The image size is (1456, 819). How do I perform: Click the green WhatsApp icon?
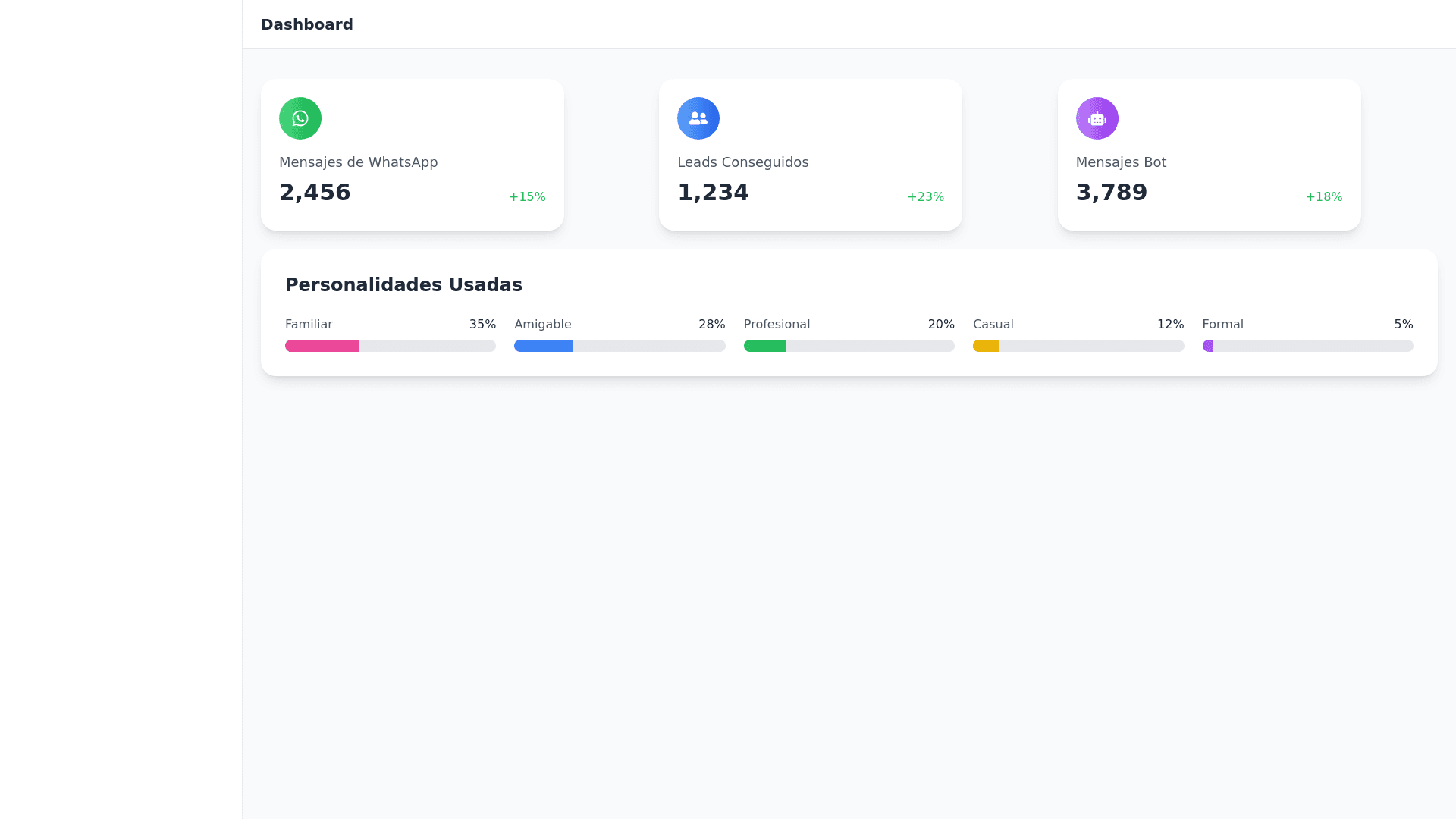[300, 118]
